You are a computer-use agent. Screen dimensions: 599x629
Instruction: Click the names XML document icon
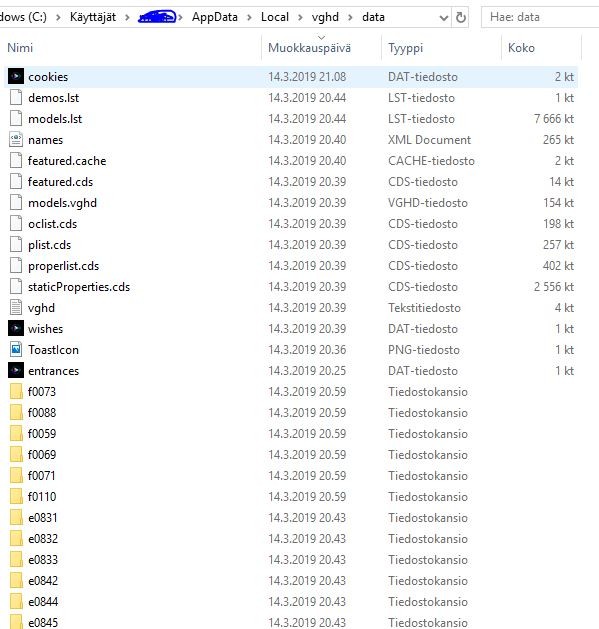coord(16,140)
